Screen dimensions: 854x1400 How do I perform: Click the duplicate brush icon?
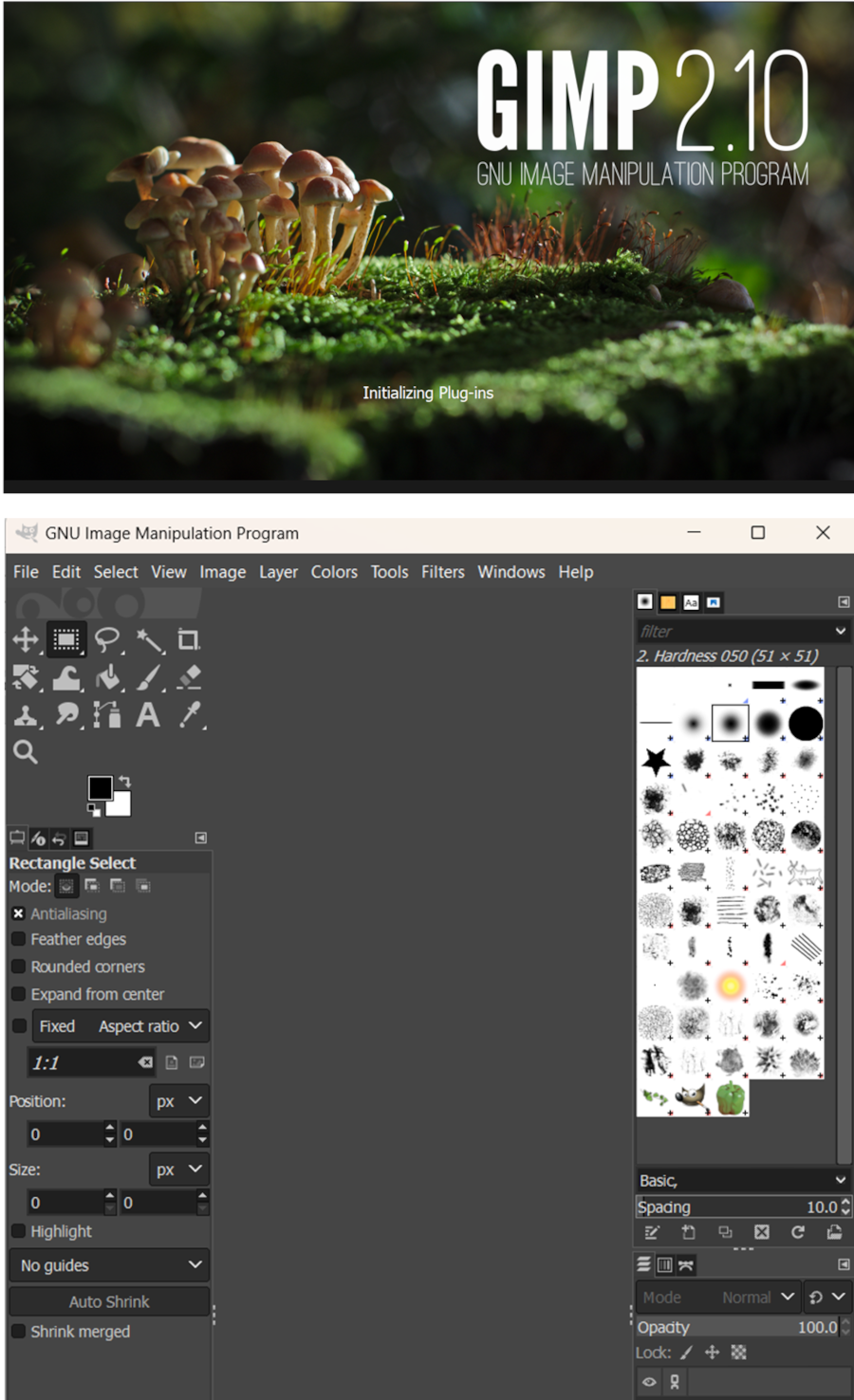[x=725, y=1232]
